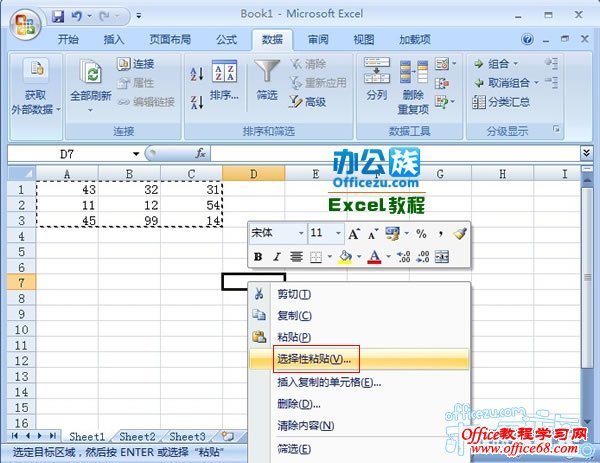Switch to Sheet2 worksheet tab

[x=137, y=436]
